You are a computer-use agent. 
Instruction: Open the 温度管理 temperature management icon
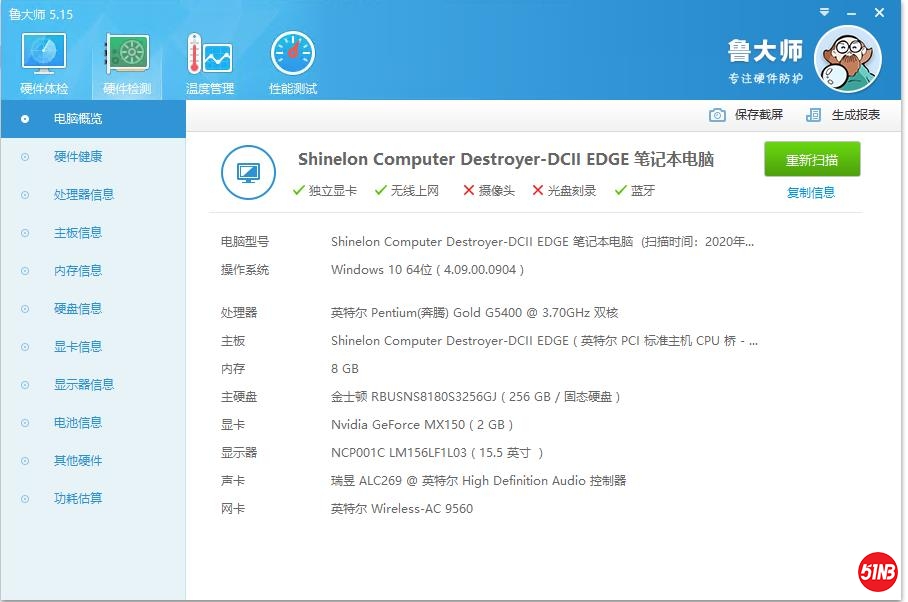[x=209, y=56]
